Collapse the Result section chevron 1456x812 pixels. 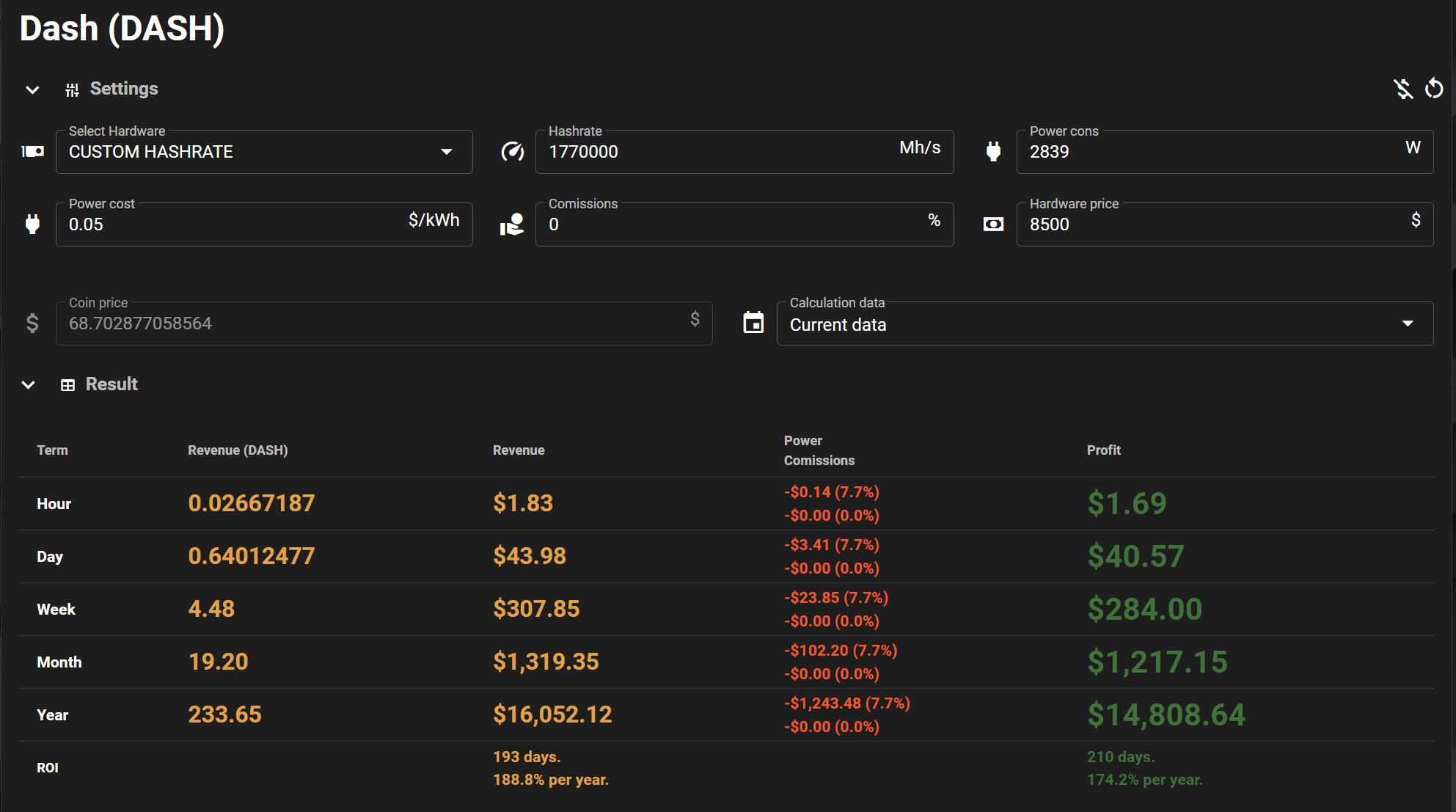[29, 384]
